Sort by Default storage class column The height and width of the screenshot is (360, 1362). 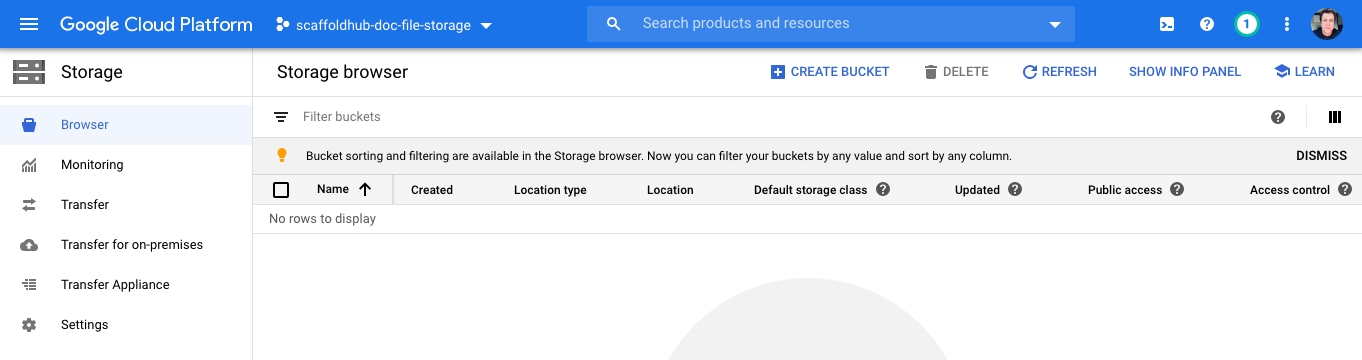pos(810,190)
